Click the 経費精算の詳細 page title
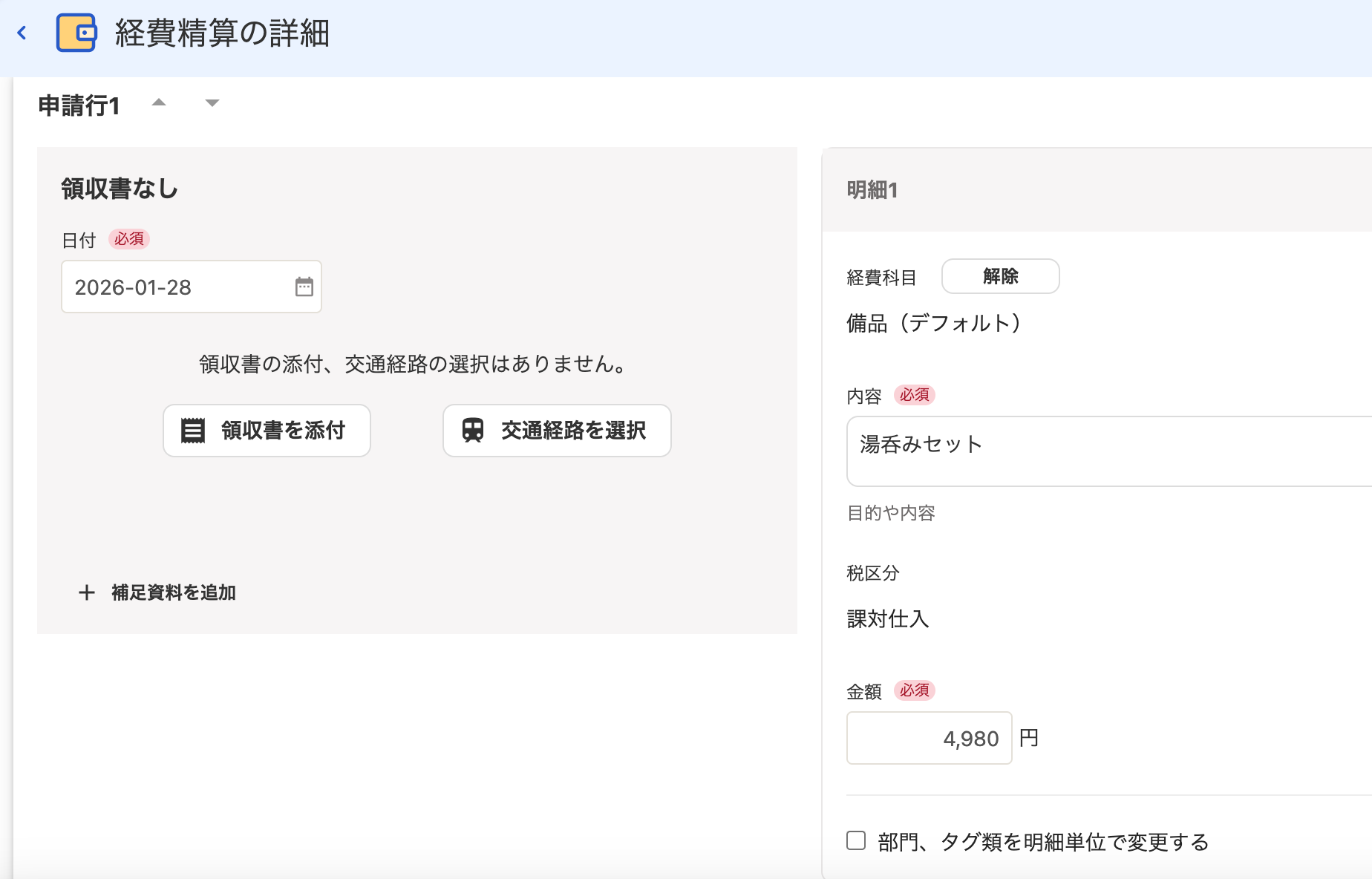1372x879 pixels. point(222,33)
